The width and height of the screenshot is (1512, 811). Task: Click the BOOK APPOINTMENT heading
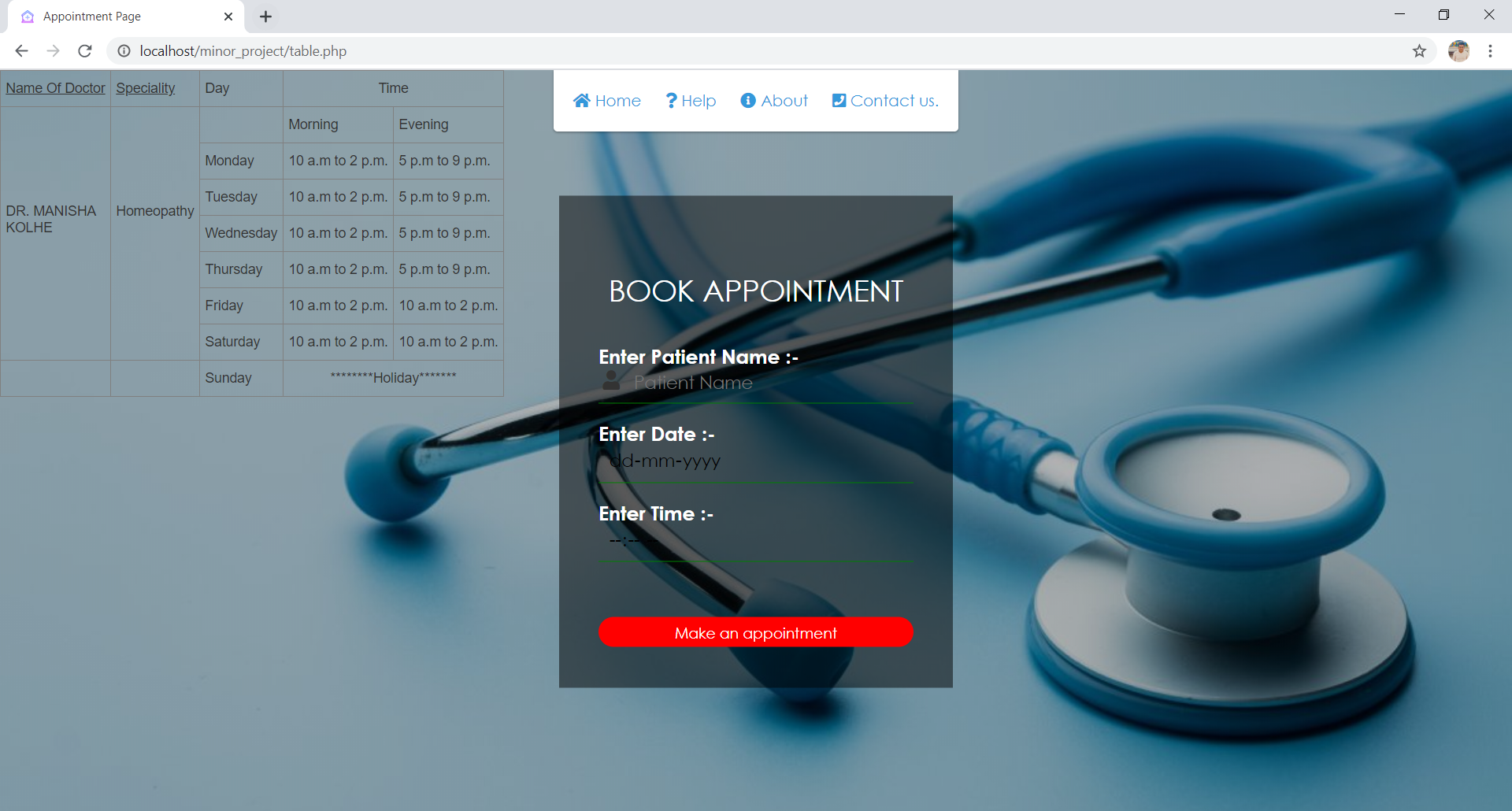[756, 291]
